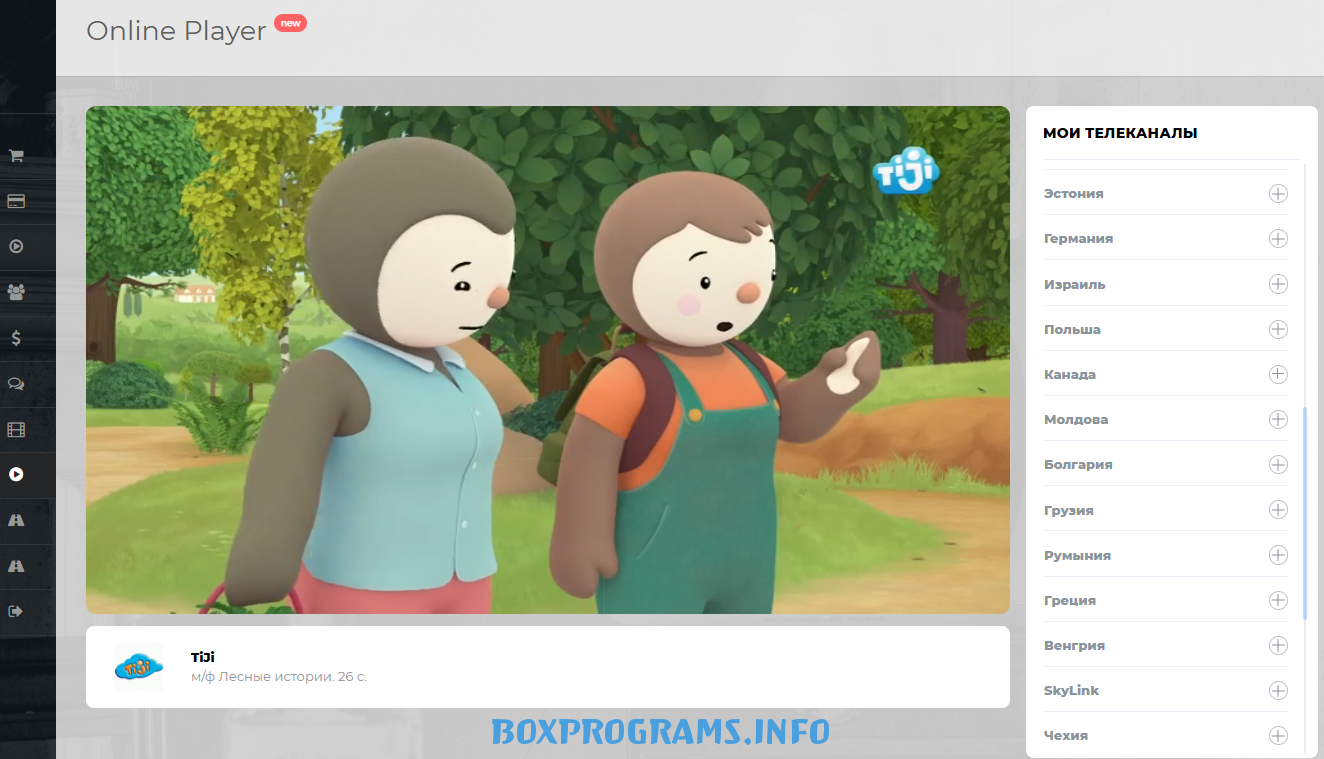The image size is (1324, 759).
Task: Click the Online Player page heading
Action: coord(176,31)
